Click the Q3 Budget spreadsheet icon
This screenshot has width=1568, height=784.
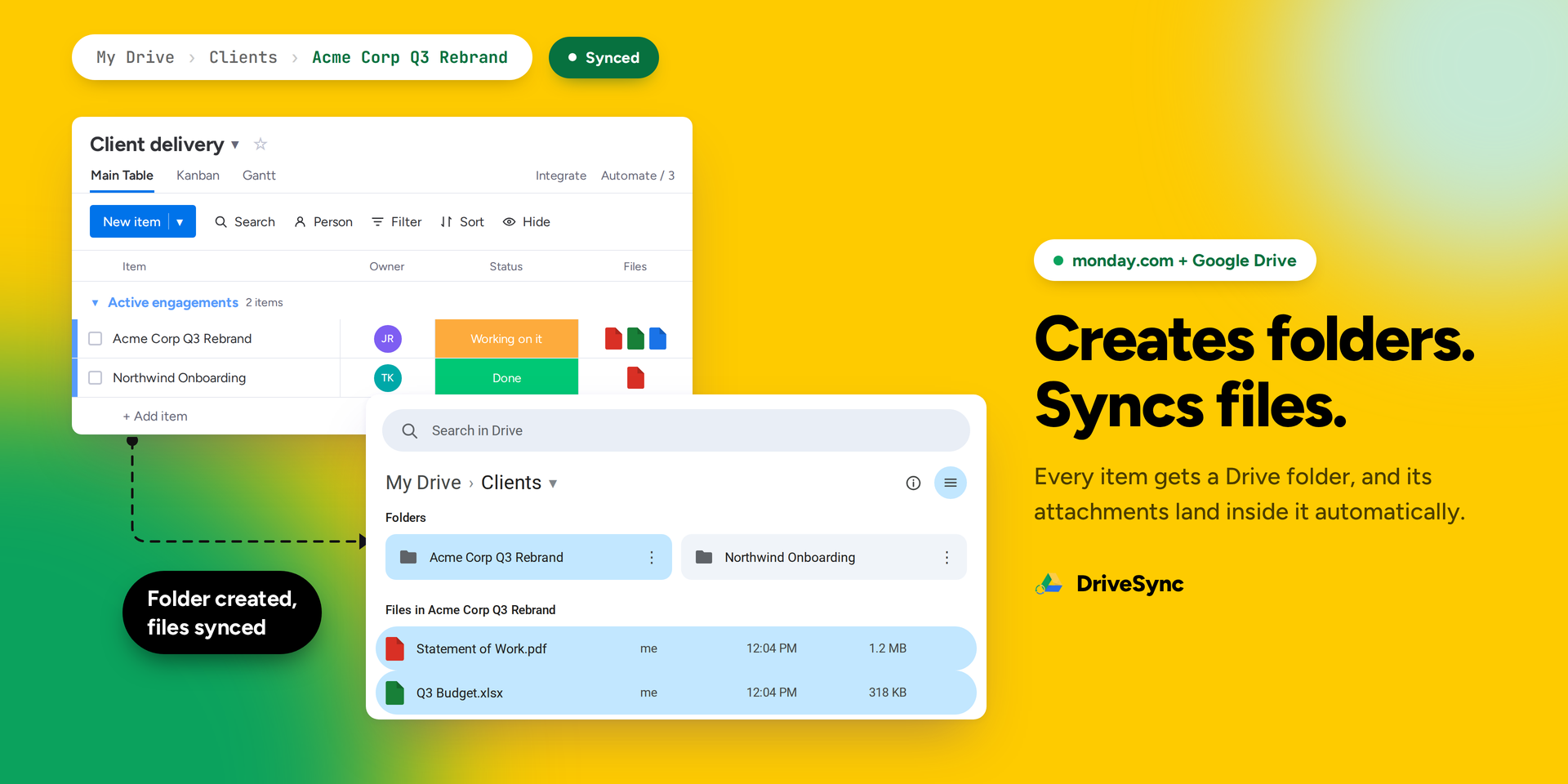click(395, 693)
